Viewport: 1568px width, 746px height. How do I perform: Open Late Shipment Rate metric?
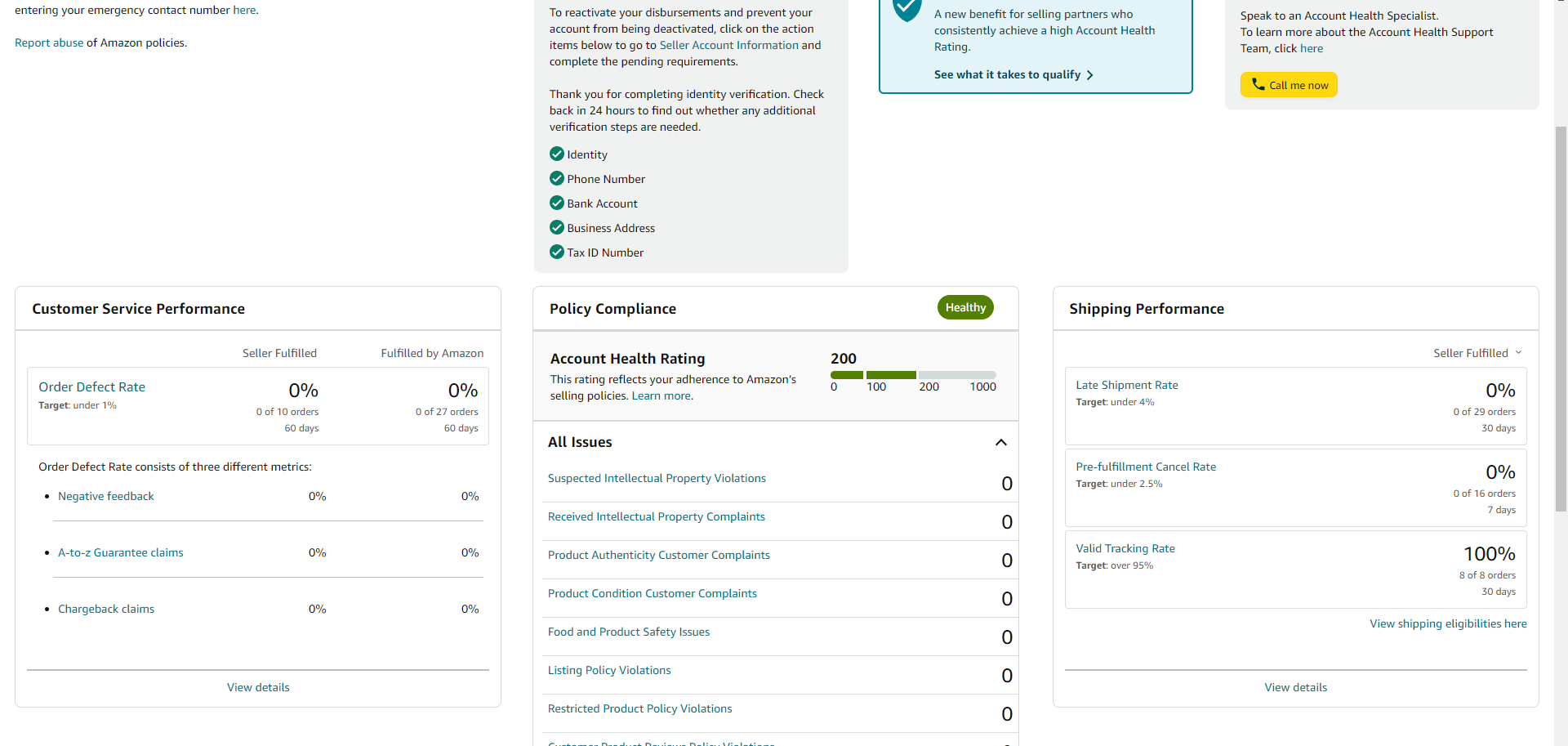1126,385
